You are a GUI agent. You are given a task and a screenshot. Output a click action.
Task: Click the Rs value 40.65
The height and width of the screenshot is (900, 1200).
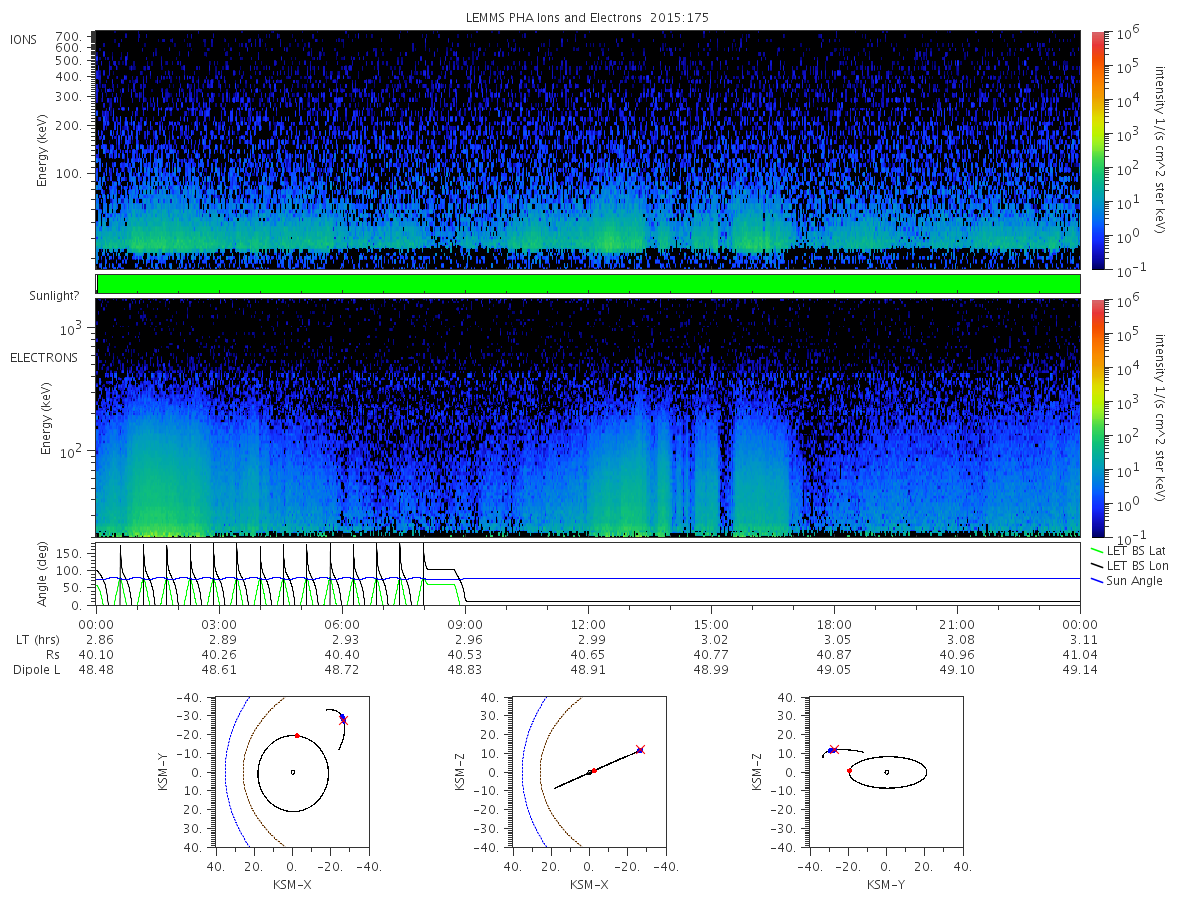coord(588,654)
